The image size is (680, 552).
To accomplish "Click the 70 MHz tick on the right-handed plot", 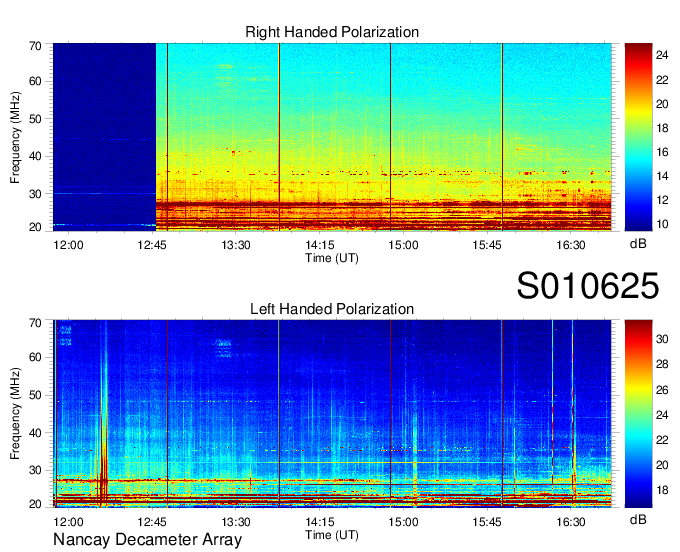I will point(36,46).
